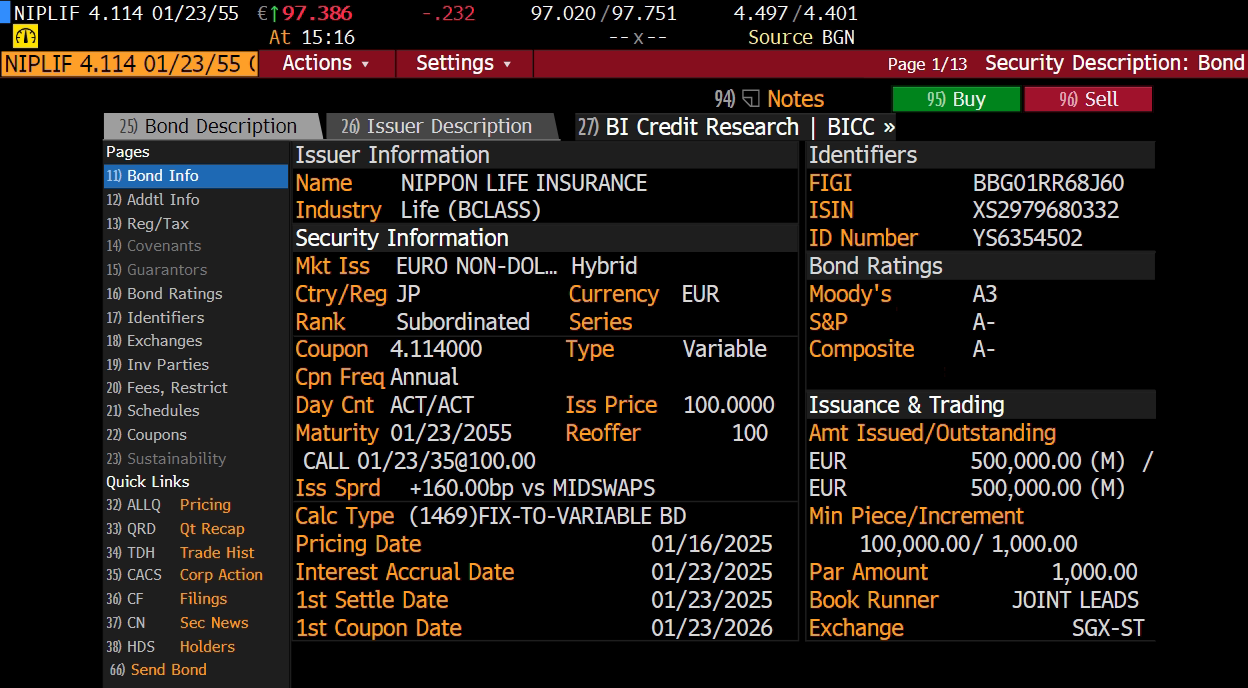Viewport: 1248px width, 688px height.
Task: Click the Type value Variable
Action: point(725,349)
